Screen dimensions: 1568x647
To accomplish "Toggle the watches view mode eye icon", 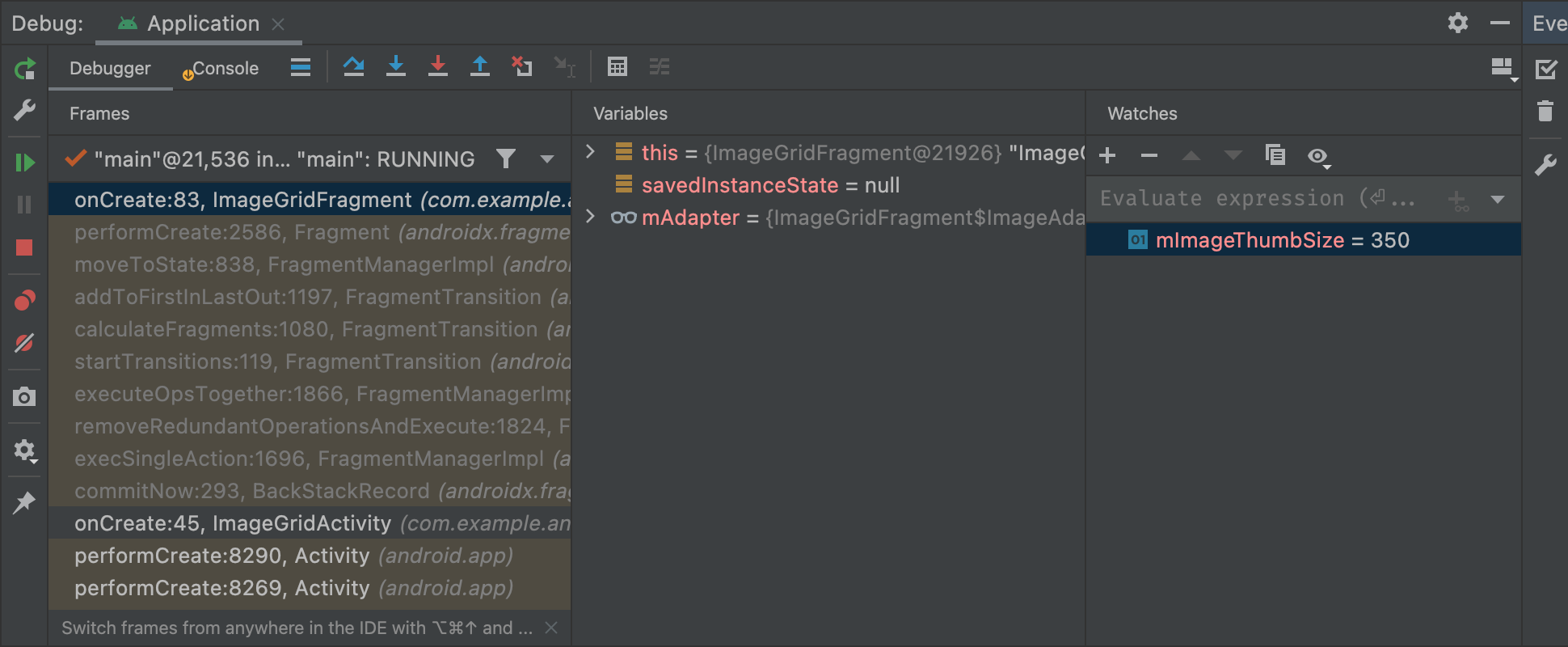I will (x=1318, y=156).
